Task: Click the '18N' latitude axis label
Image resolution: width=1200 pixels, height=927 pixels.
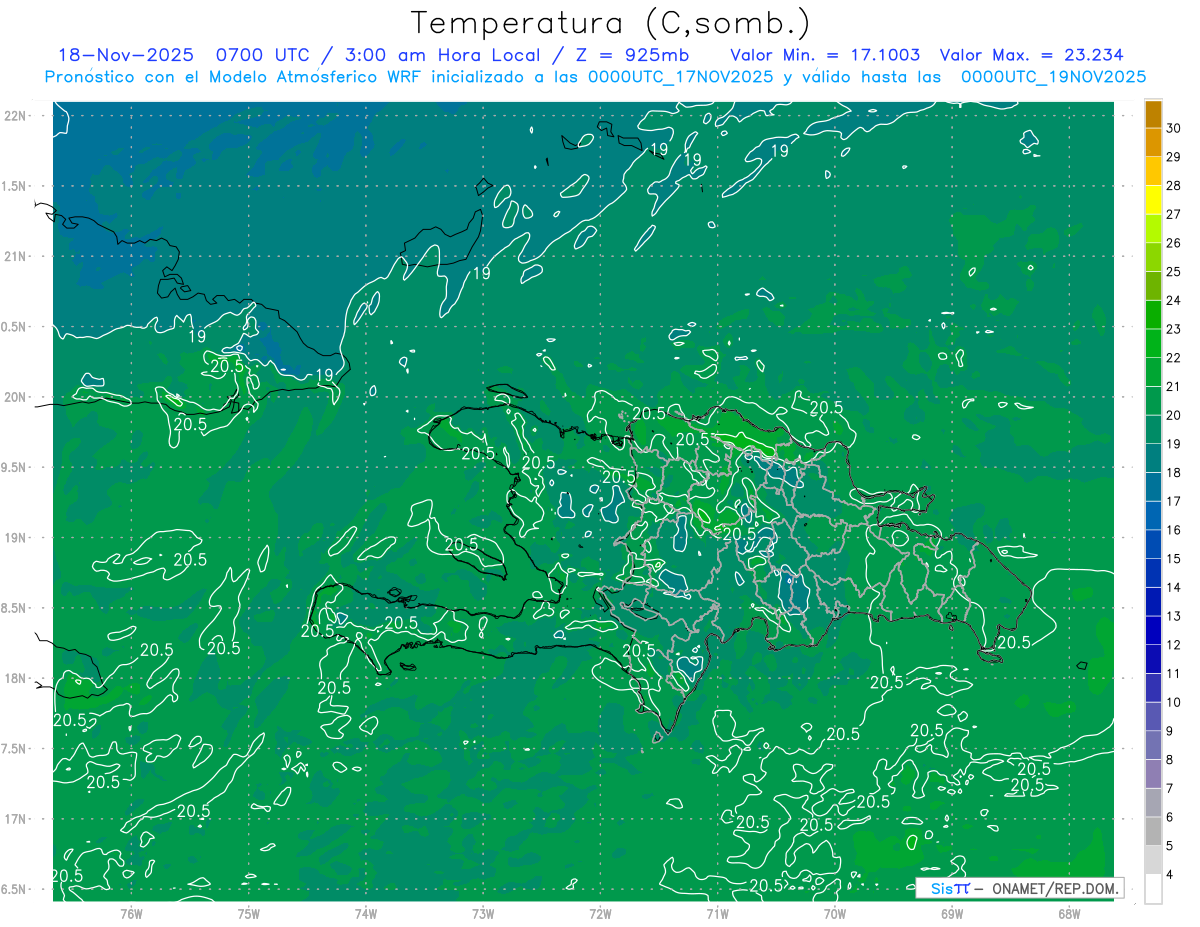Action: pyautogui.click(x=16, y=678)
